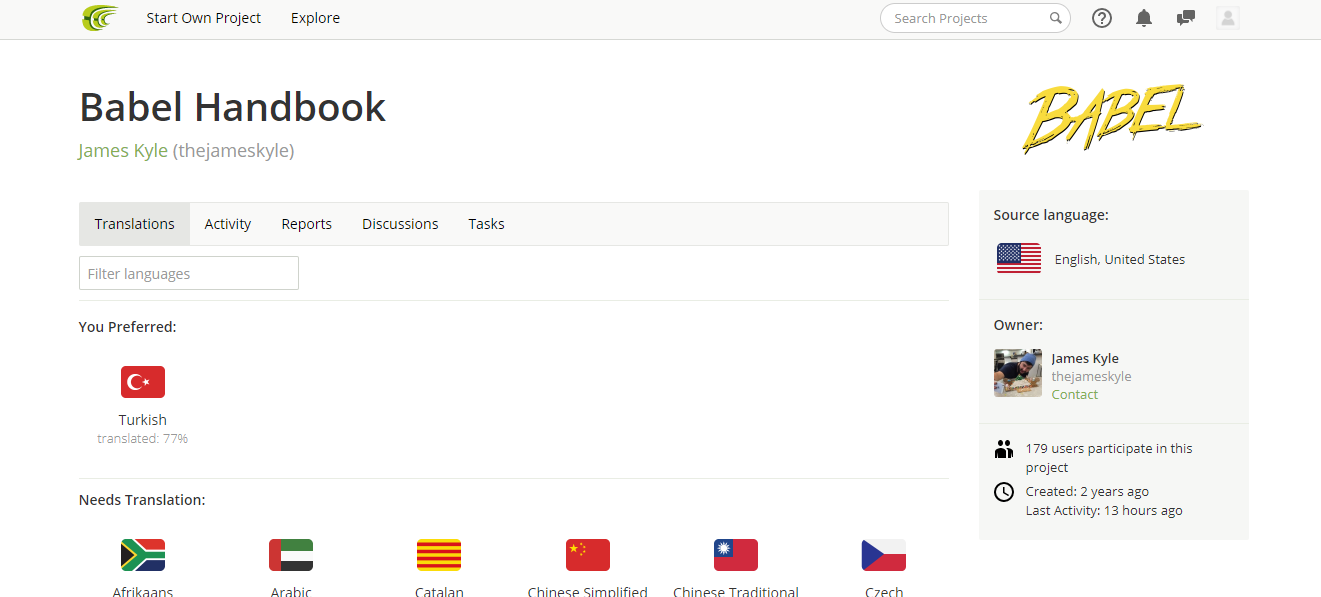Screen dimensions: 1321x597
Task: Click the thejameskyle username in Owner panel
Action: (1092, 376)
